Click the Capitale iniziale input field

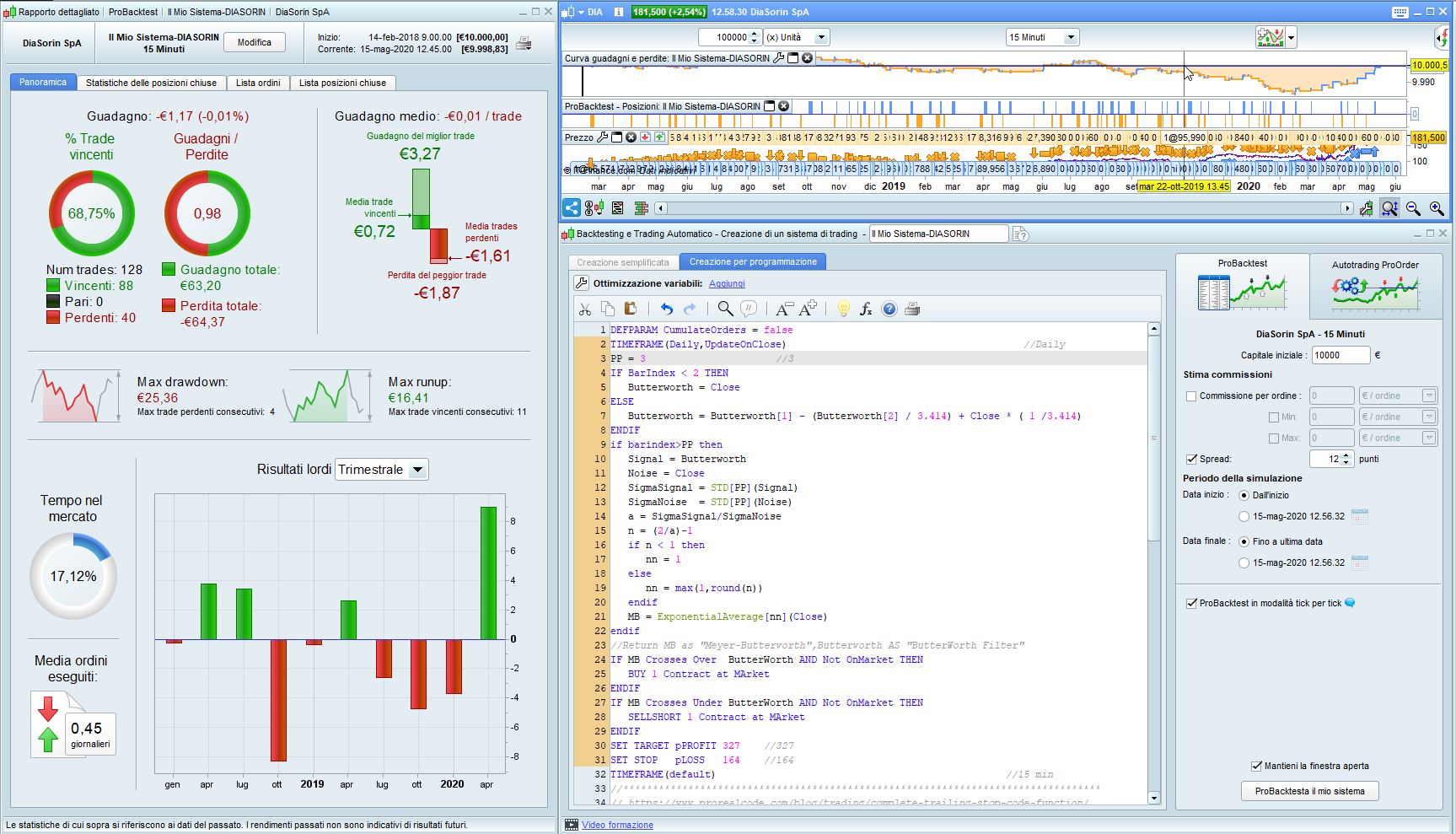[1340, 355]
